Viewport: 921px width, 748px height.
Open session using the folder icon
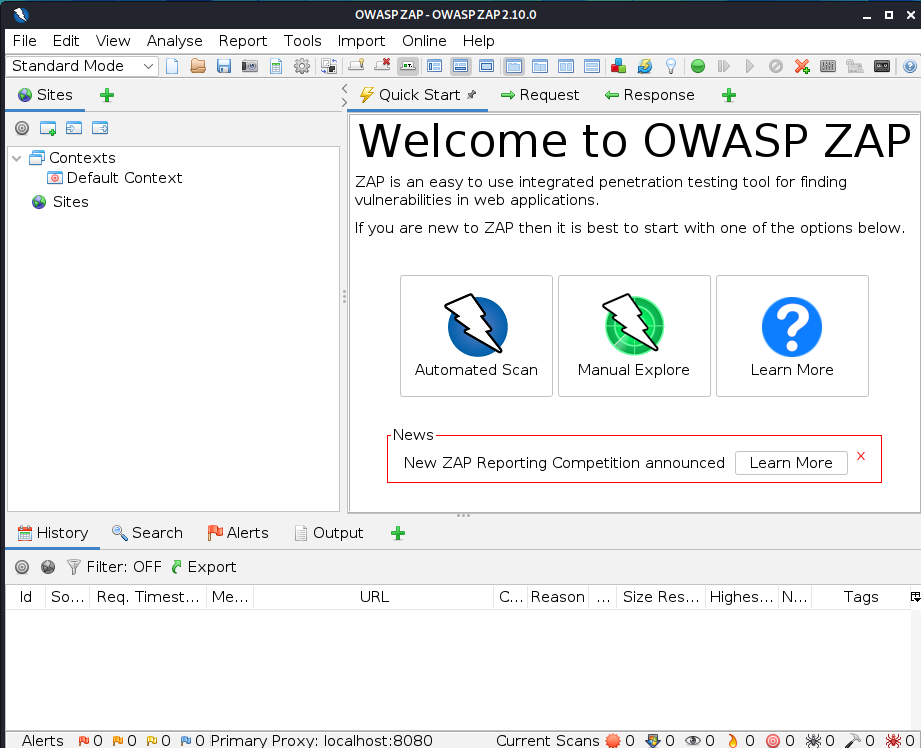(x=198, y=66)
